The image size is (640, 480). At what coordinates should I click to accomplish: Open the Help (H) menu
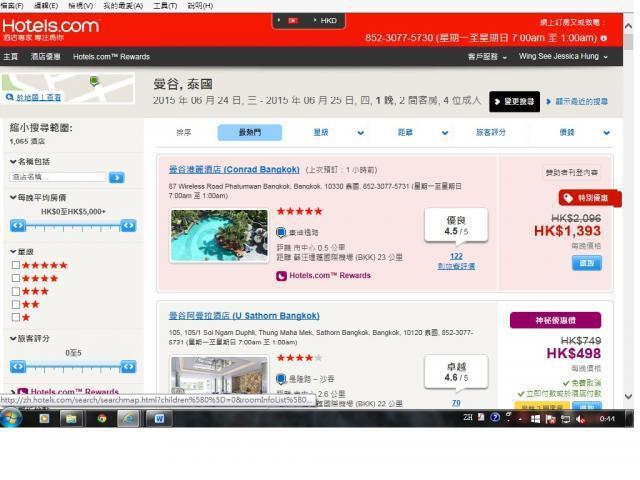(200, 6)
